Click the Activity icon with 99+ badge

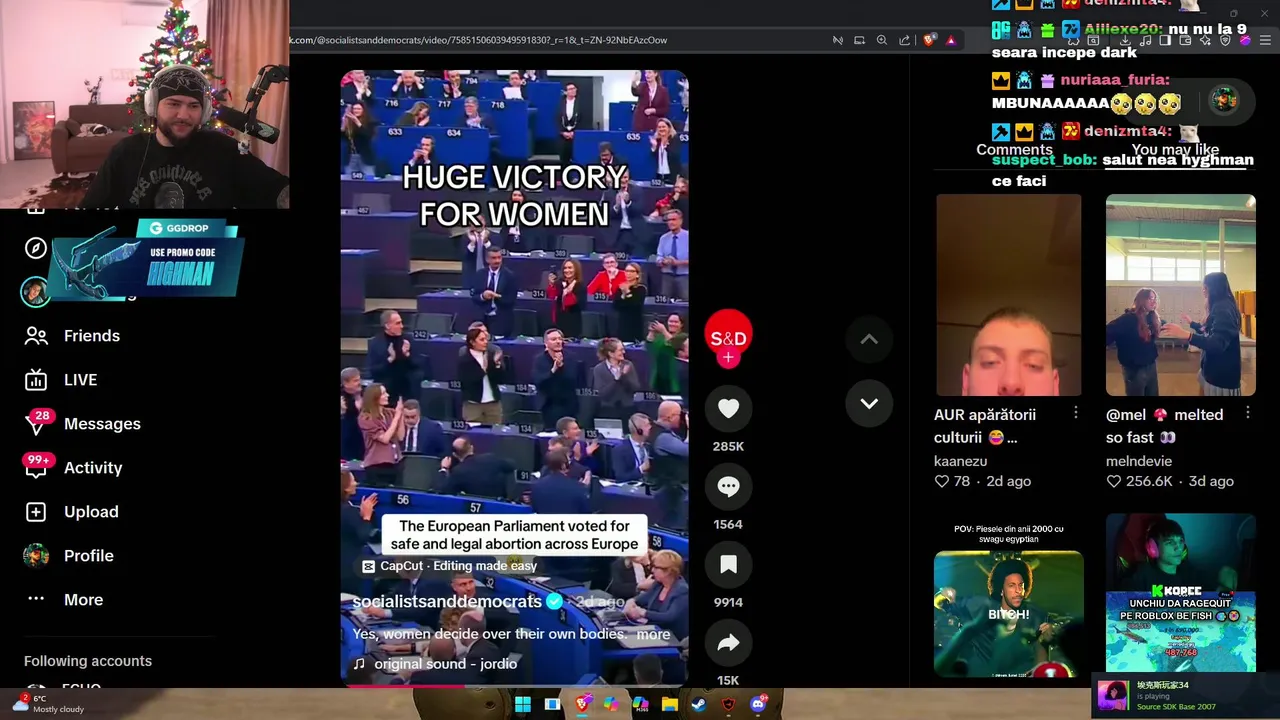click(36, 468)
